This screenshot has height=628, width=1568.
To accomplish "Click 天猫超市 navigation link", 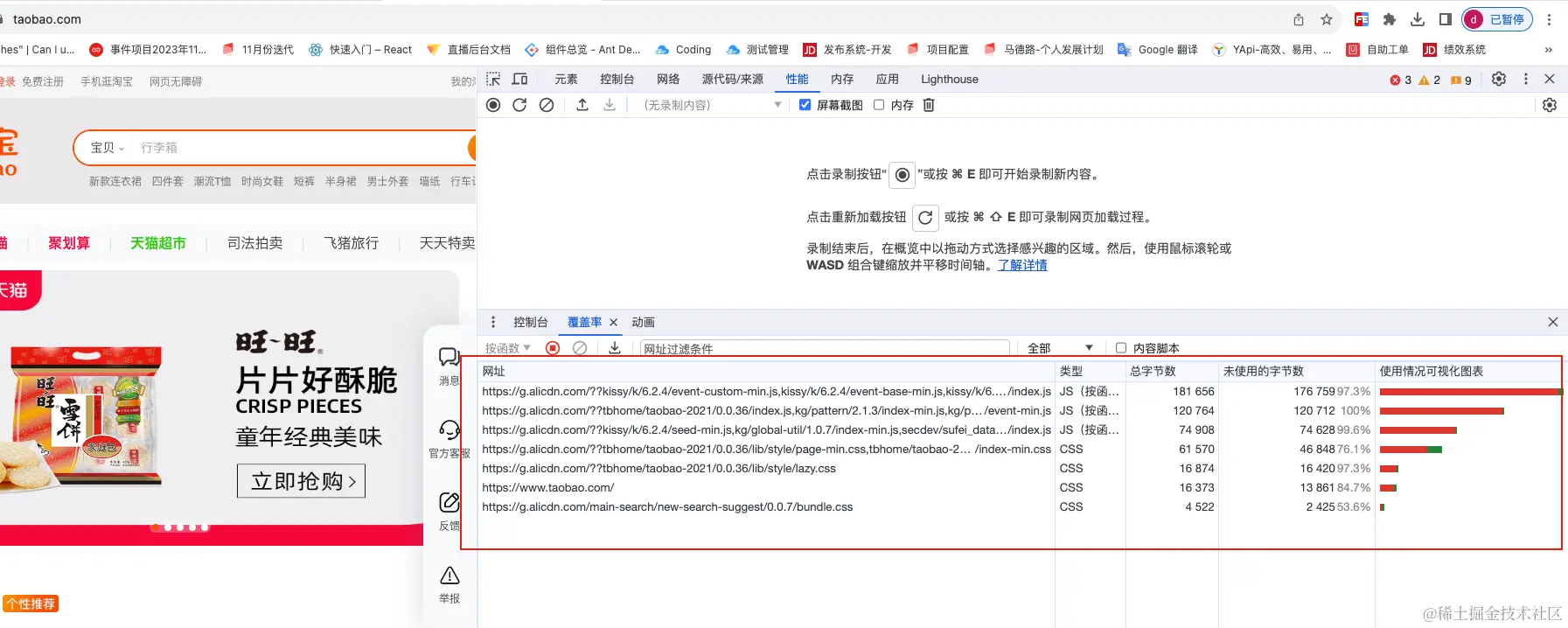I will pyautogui.click(x=158, y=243).
